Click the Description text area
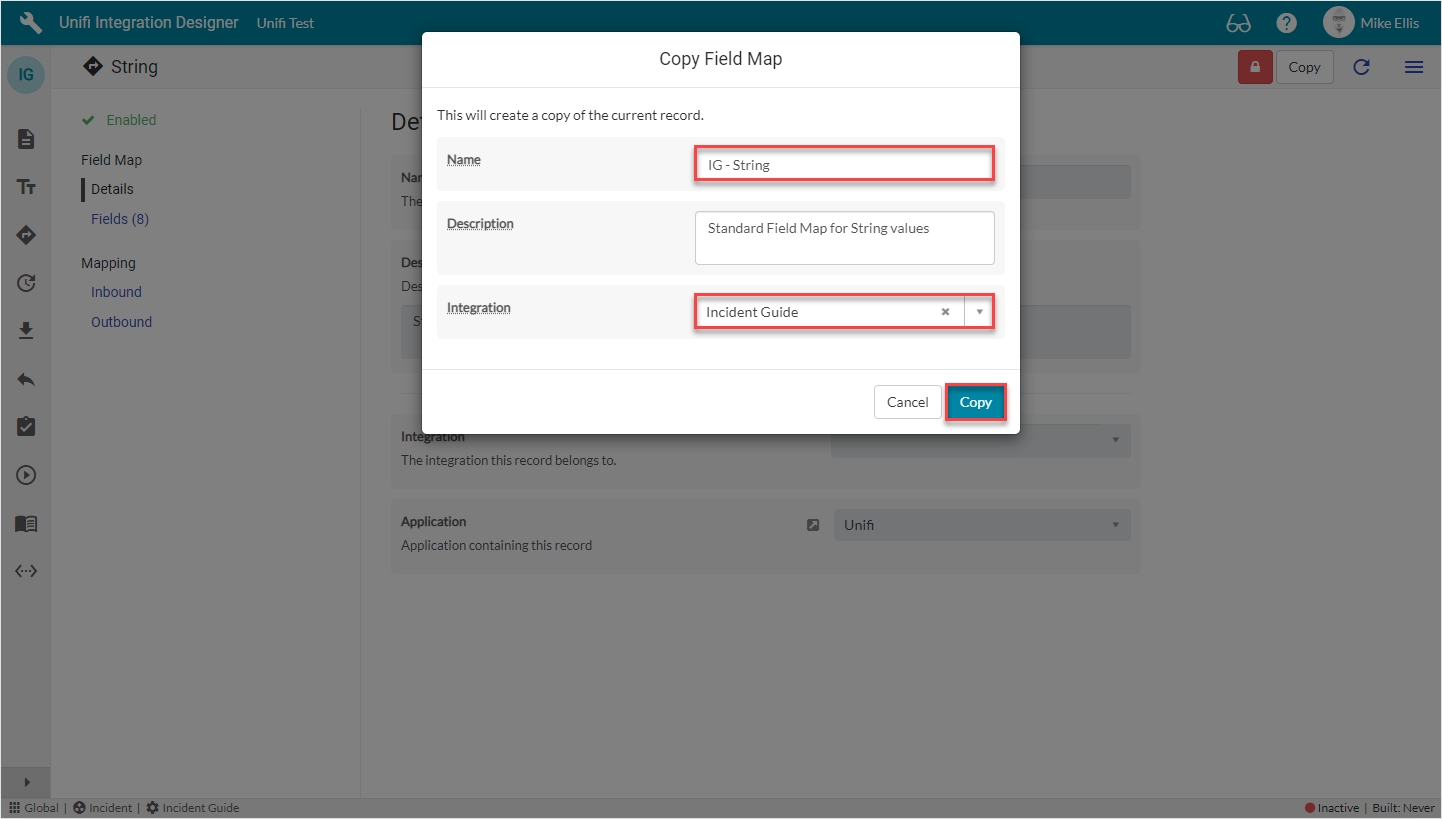This screenshot has width=1442, height=819. 844,238
